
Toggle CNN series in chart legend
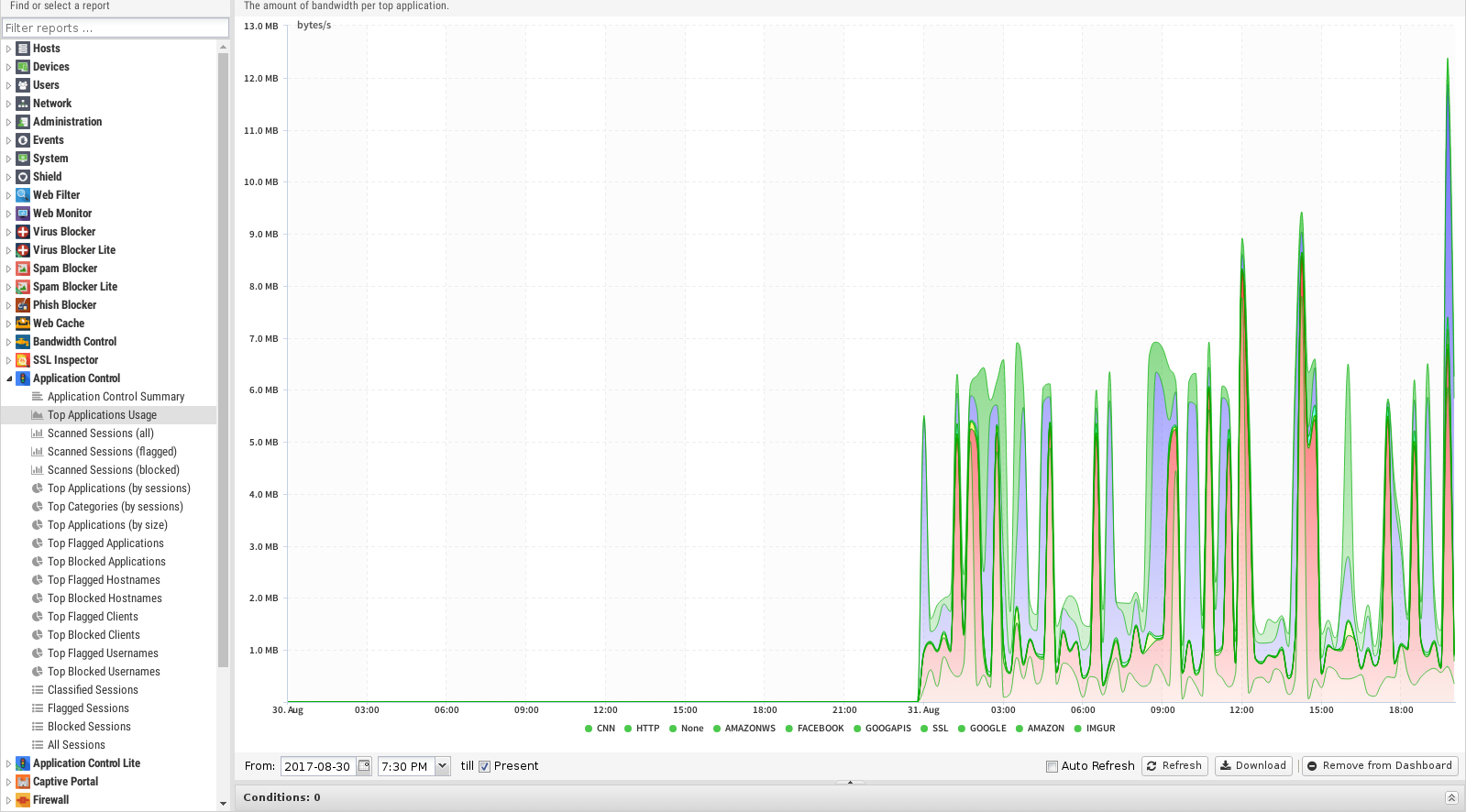[x=600, y=729]
